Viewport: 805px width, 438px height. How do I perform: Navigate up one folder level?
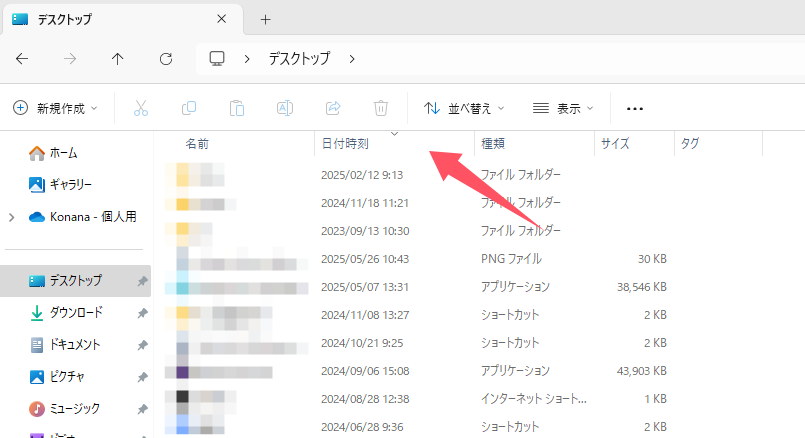tap(118, 59)
